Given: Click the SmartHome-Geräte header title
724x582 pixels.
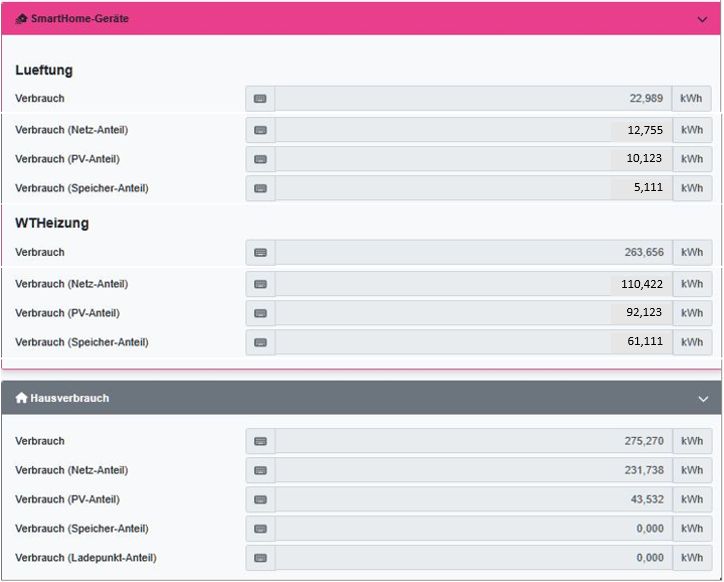Looking at the screenshot, I should pos(79,19).
